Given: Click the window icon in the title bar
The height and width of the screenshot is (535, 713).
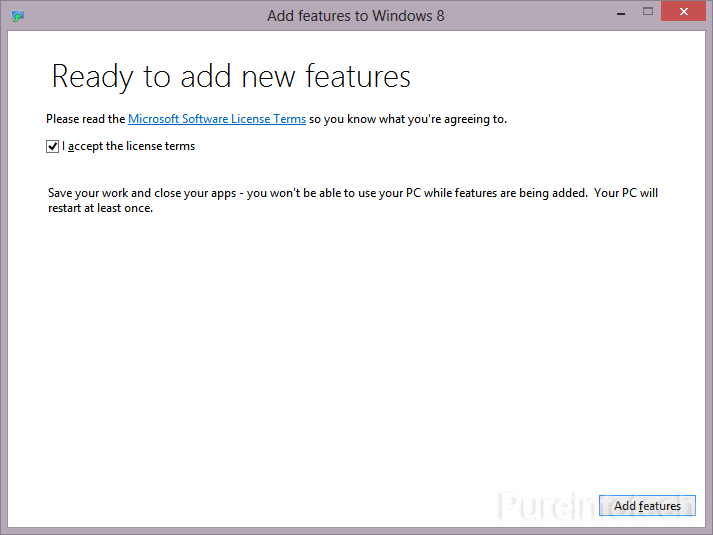Looking at the screenshot, I should (17, 16).
